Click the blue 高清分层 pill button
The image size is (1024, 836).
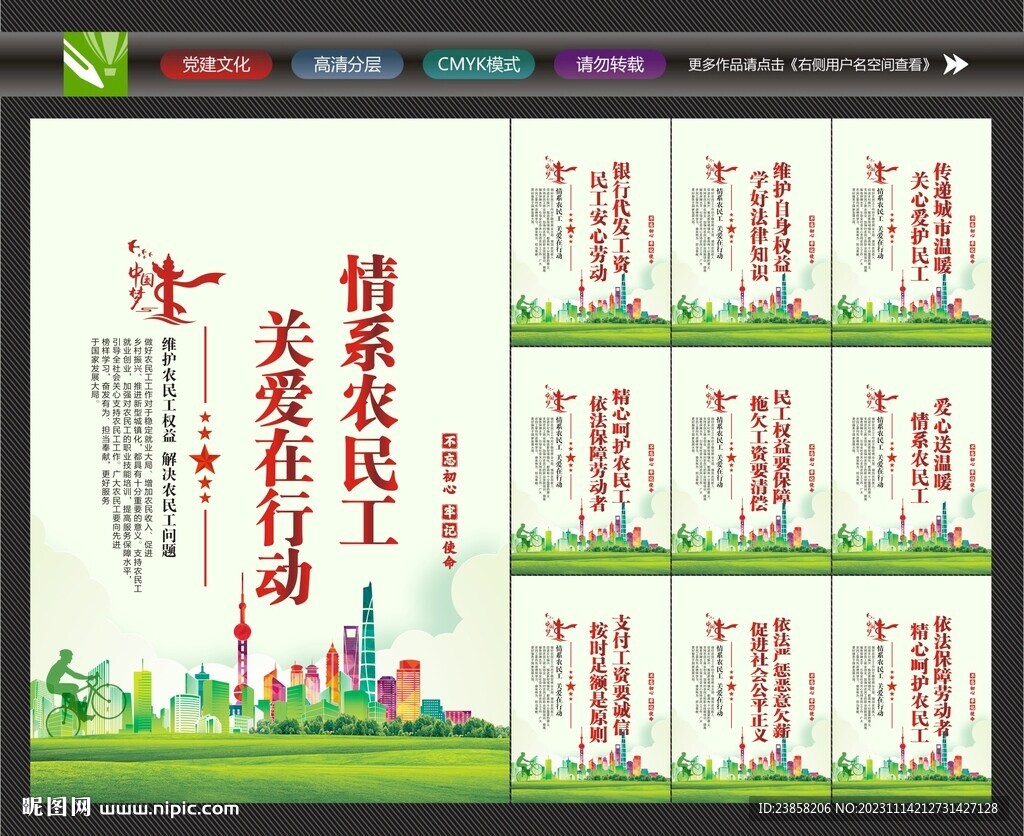pos(347,65)
